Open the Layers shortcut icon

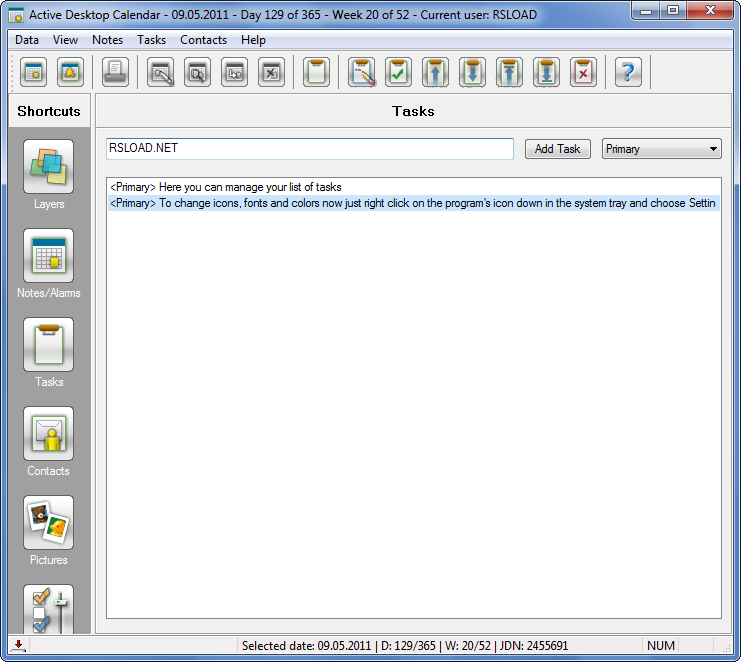(49, 166)
